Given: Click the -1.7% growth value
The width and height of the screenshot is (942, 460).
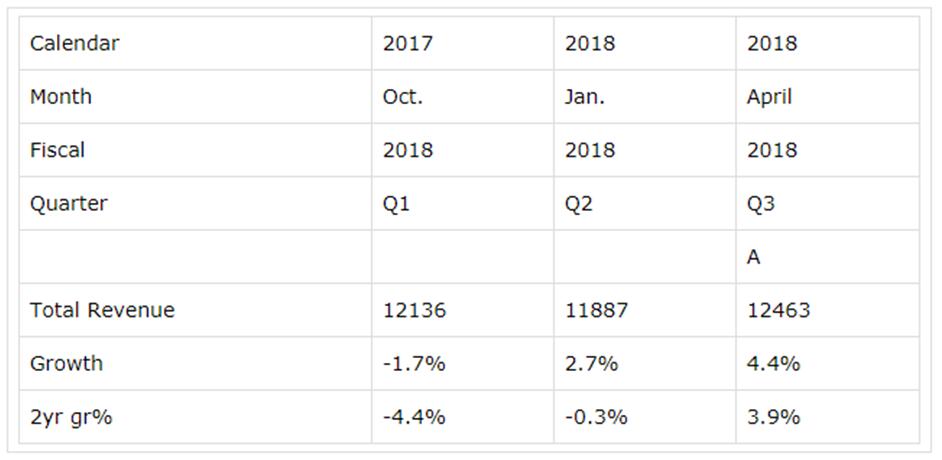Looking at the screenshot, I should [414, 363].
